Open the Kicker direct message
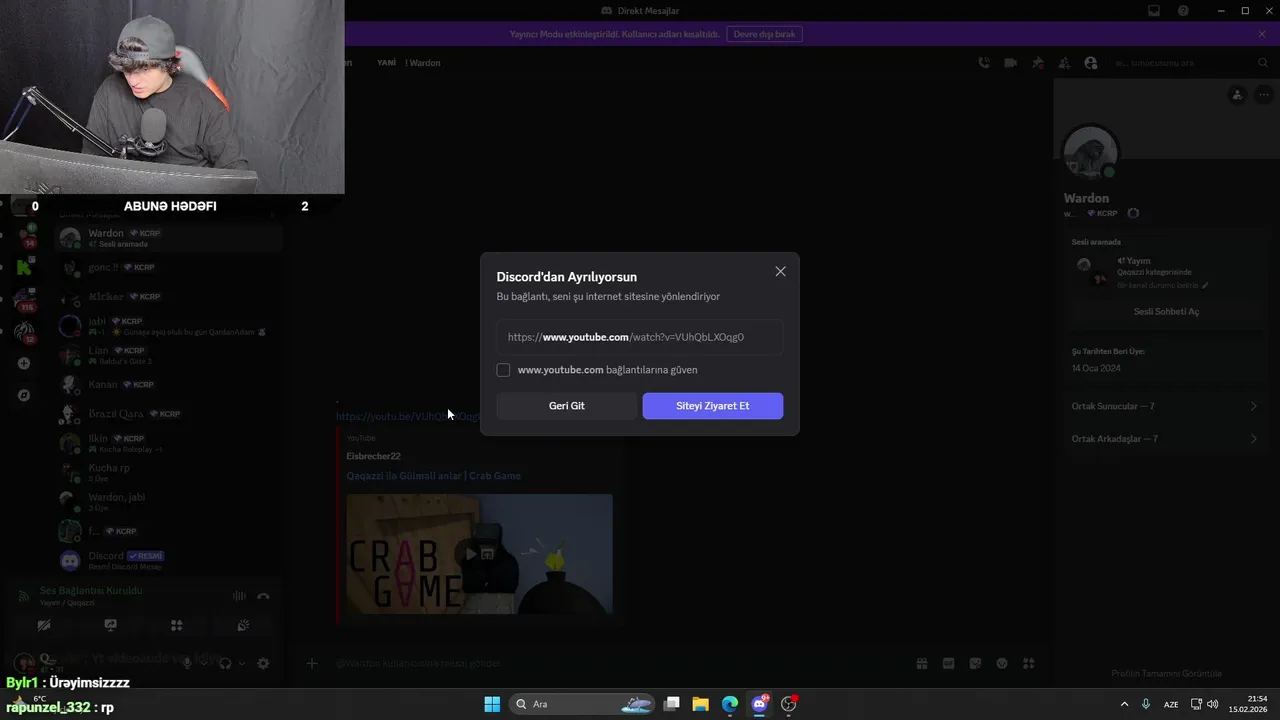The image size is (1280, 720). (169, 297)
